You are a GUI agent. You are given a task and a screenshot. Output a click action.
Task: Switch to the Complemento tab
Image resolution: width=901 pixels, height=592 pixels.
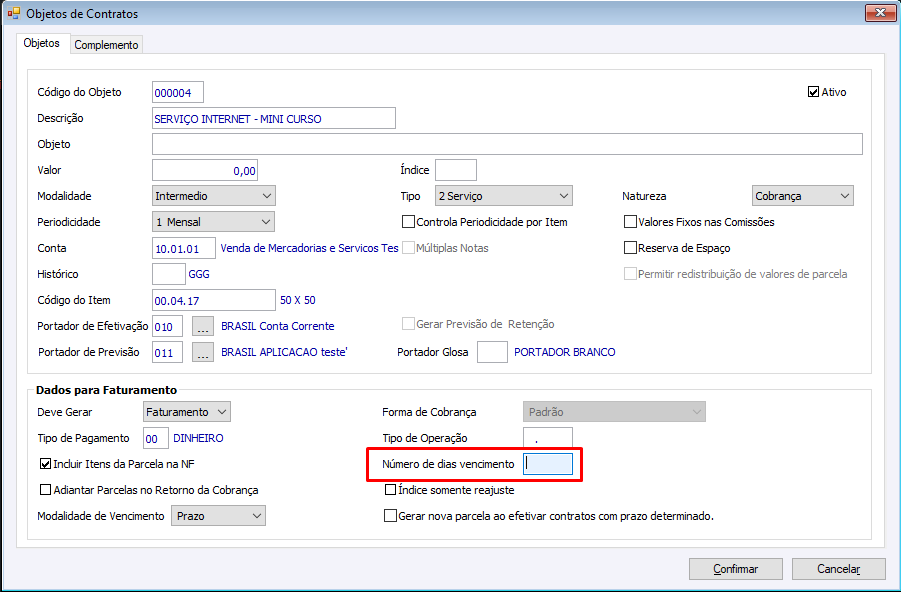[106, 45]
